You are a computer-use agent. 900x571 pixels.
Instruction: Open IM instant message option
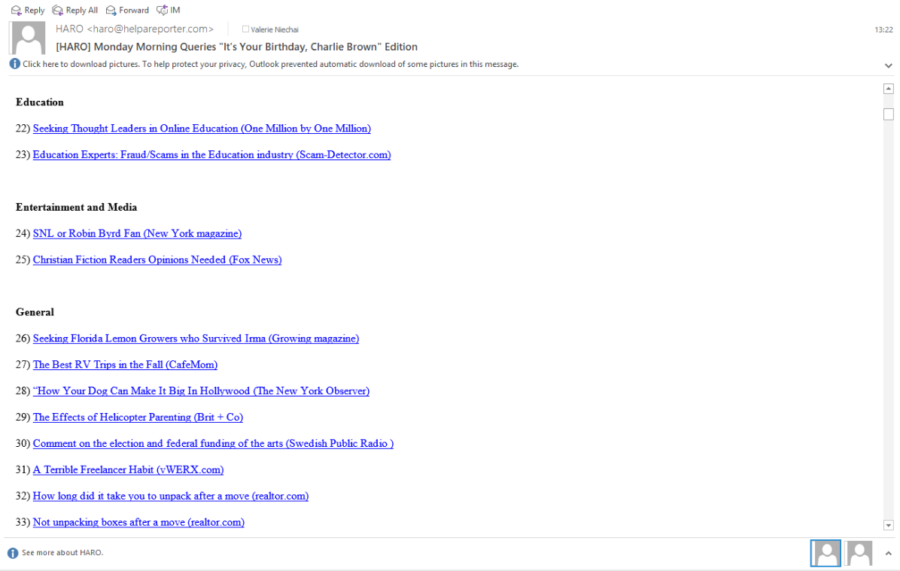tap(169, 10)
